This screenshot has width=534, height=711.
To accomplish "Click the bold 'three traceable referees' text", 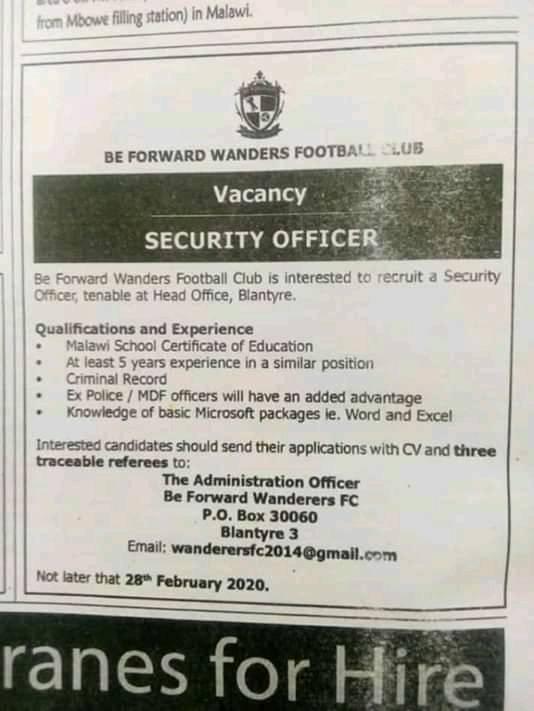I will coord(266,456).
